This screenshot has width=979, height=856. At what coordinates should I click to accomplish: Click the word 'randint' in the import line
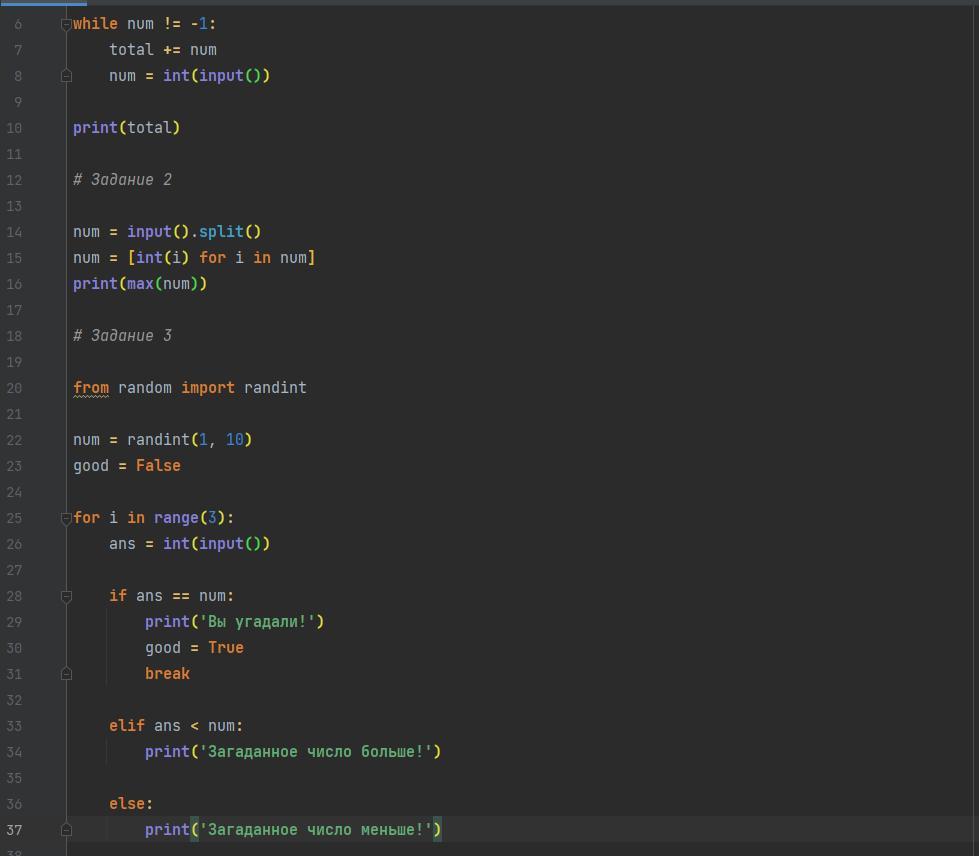point(275,388)
